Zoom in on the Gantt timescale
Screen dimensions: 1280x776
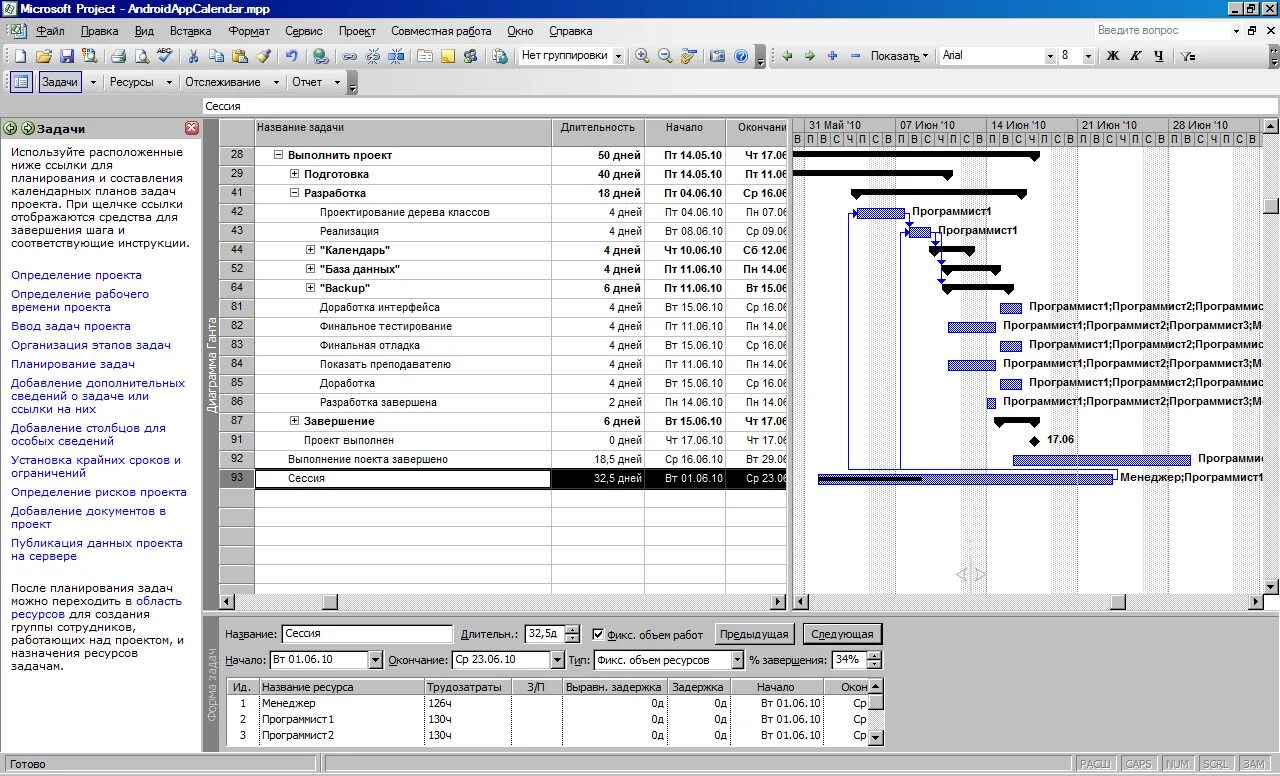click(642, 56)
